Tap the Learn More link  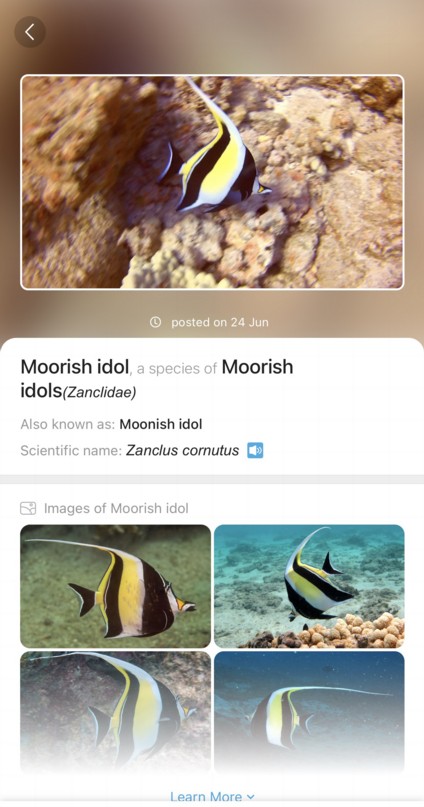pos(206,797)
